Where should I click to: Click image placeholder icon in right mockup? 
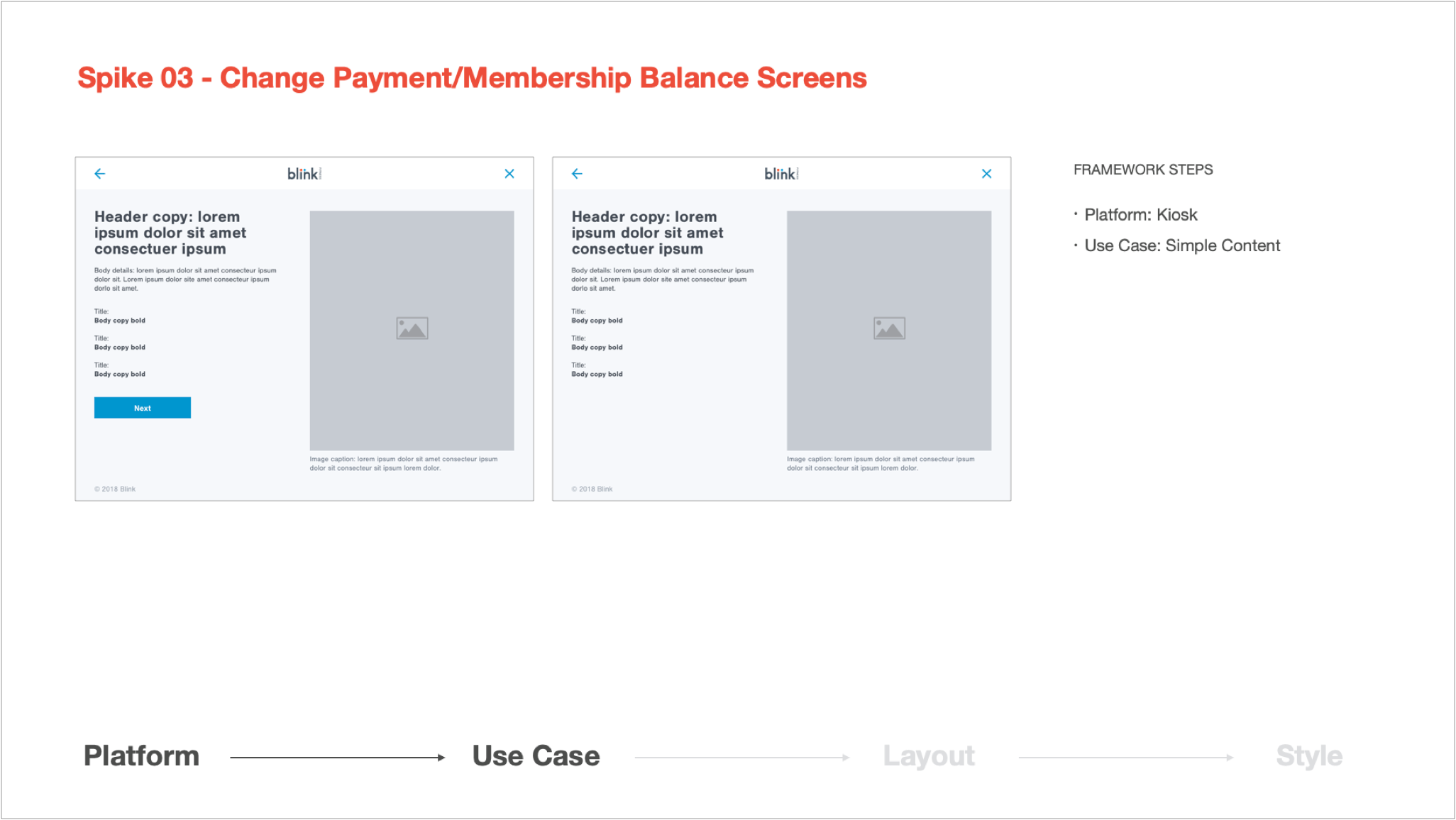click(889, 328)
